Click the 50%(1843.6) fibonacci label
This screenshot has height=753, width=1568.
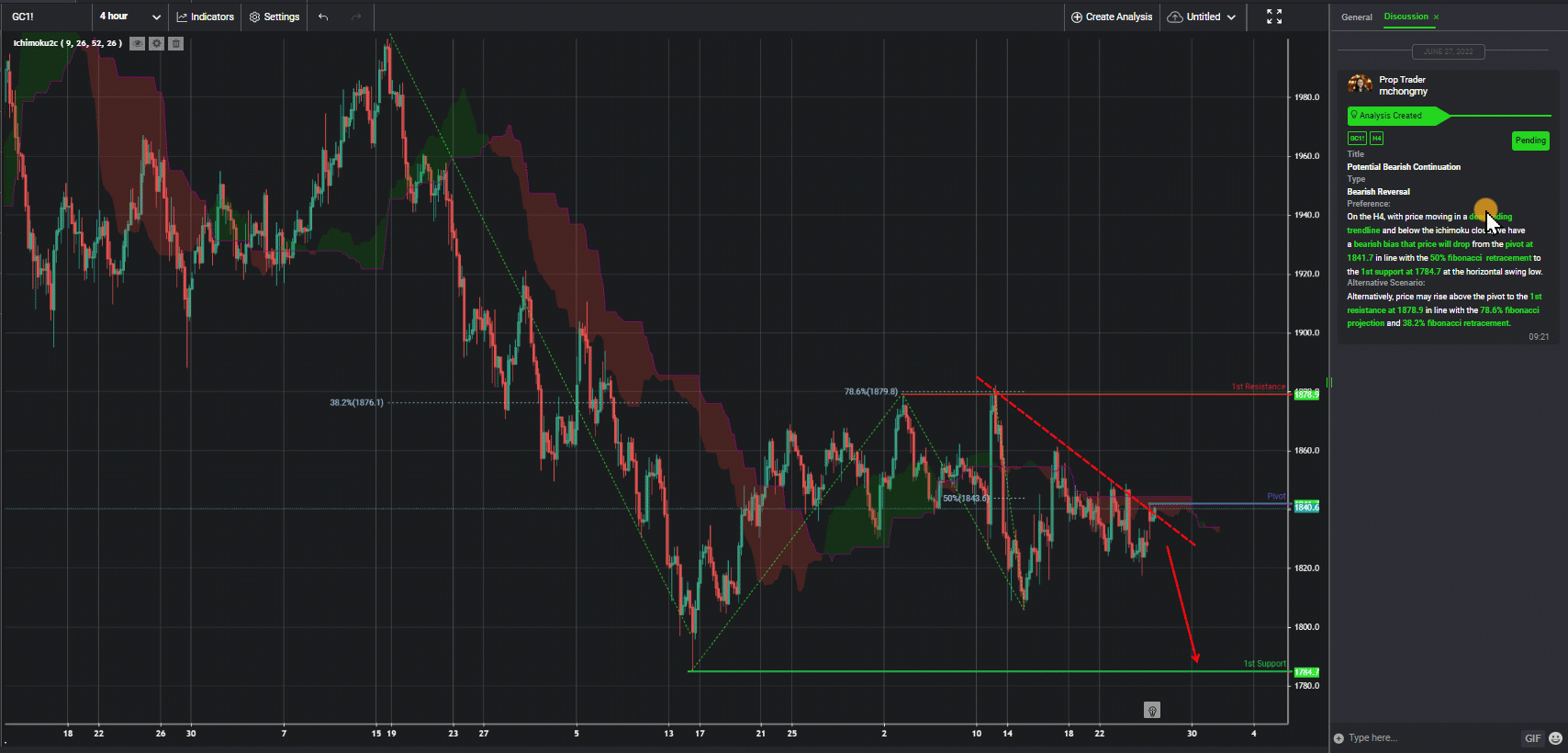pos(967,498)
